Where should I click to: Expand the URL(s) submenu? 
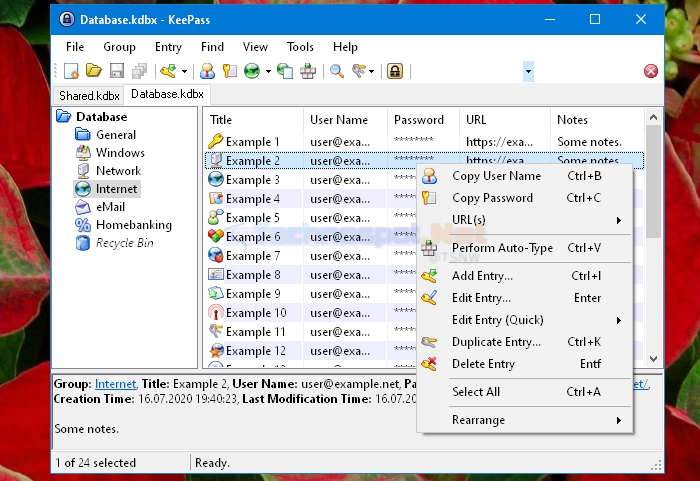[x=525, y=220]
